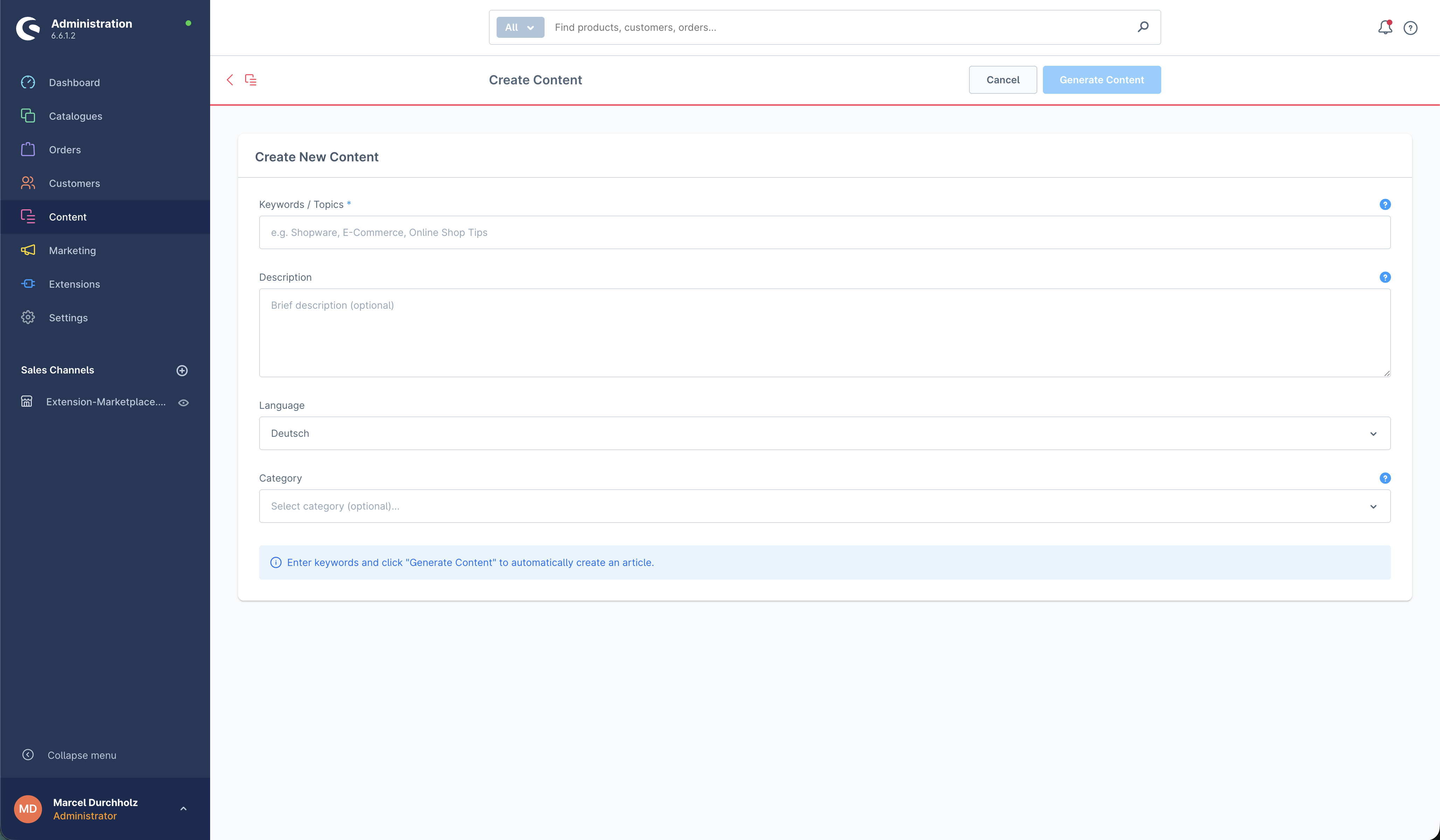1440x840 pixels.
Task: Click the Generate Content button
Action: click(x=1101, y=80)
